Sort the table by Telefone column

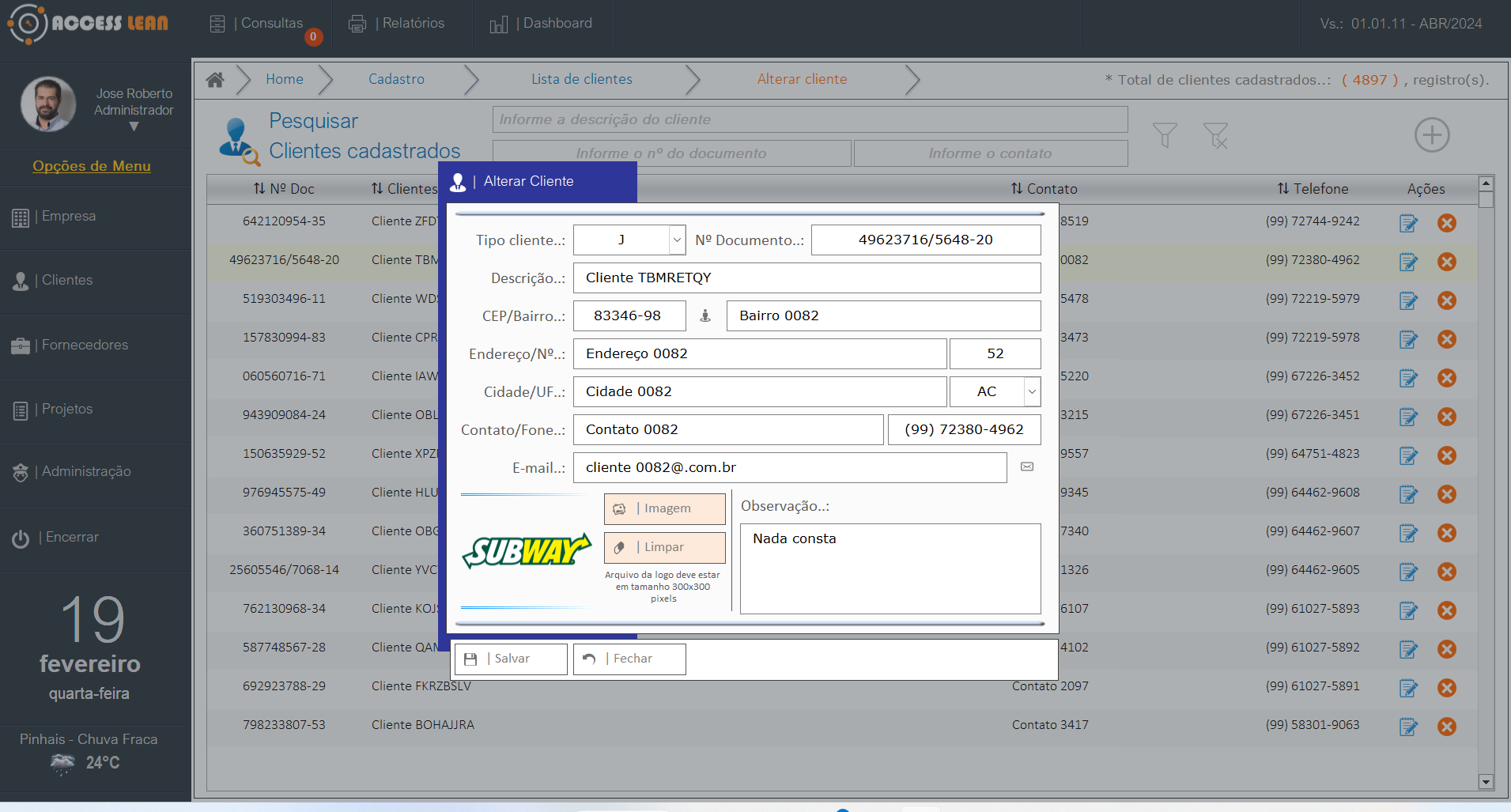click(x=1313, y=189)
